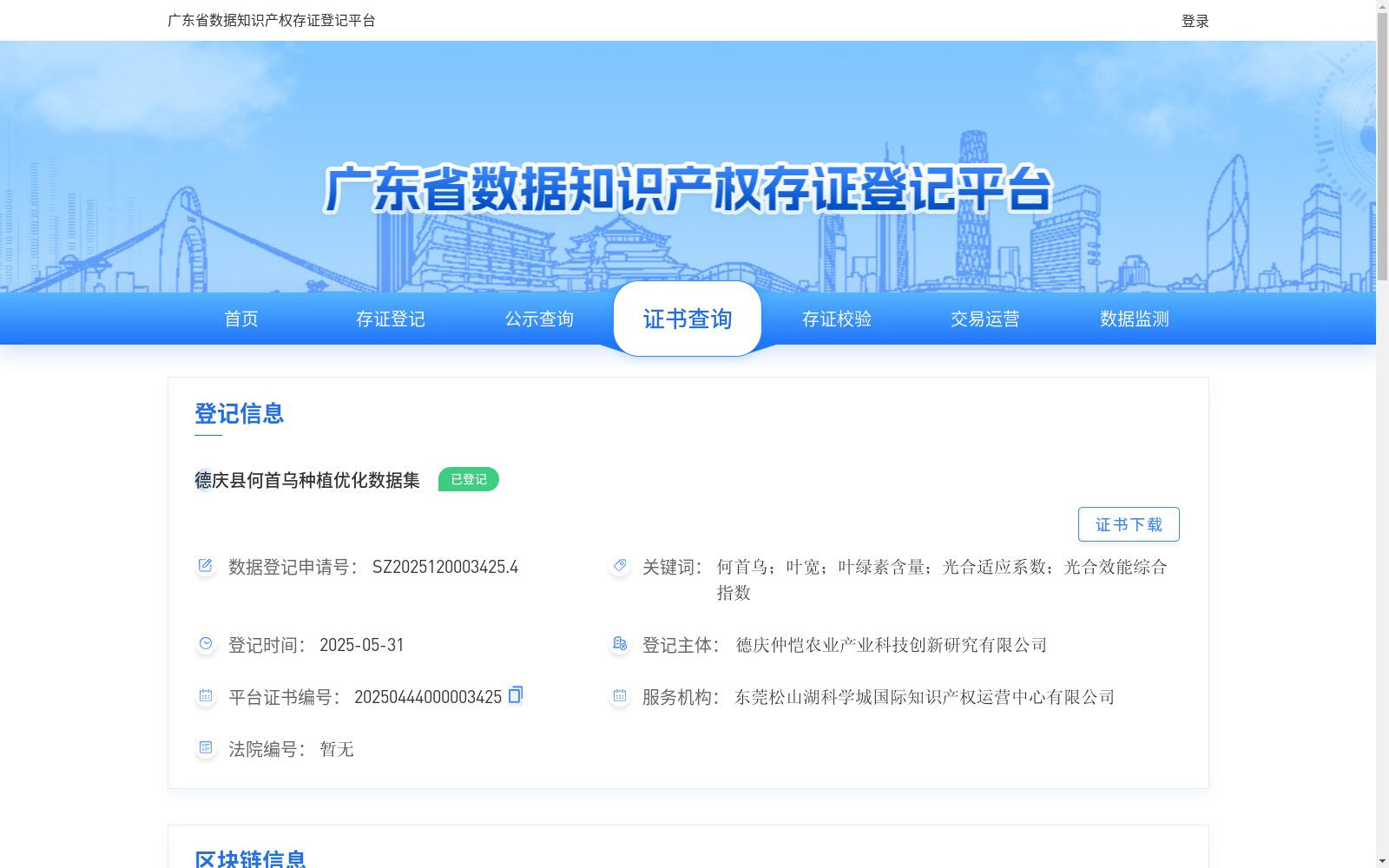Switch to the 公示查询 tab
The height and width of the screenshot is (868, 1389).
(539, 319)
